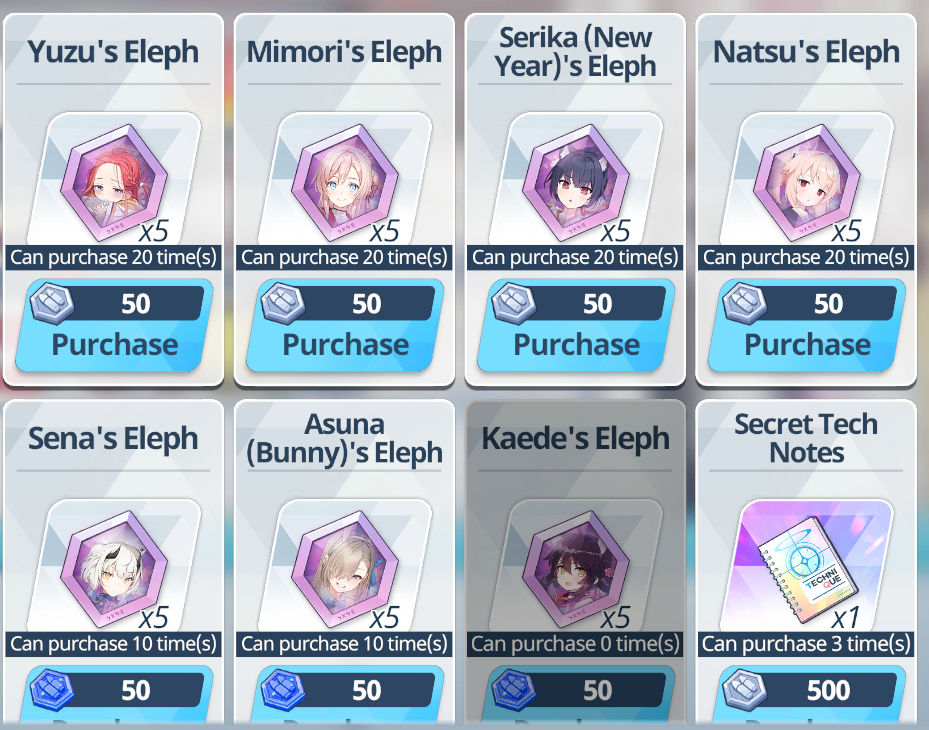
Task: Tap the 50 price on Asuna (Bunny)'s Eleph
Action: (x=366, y=690)
